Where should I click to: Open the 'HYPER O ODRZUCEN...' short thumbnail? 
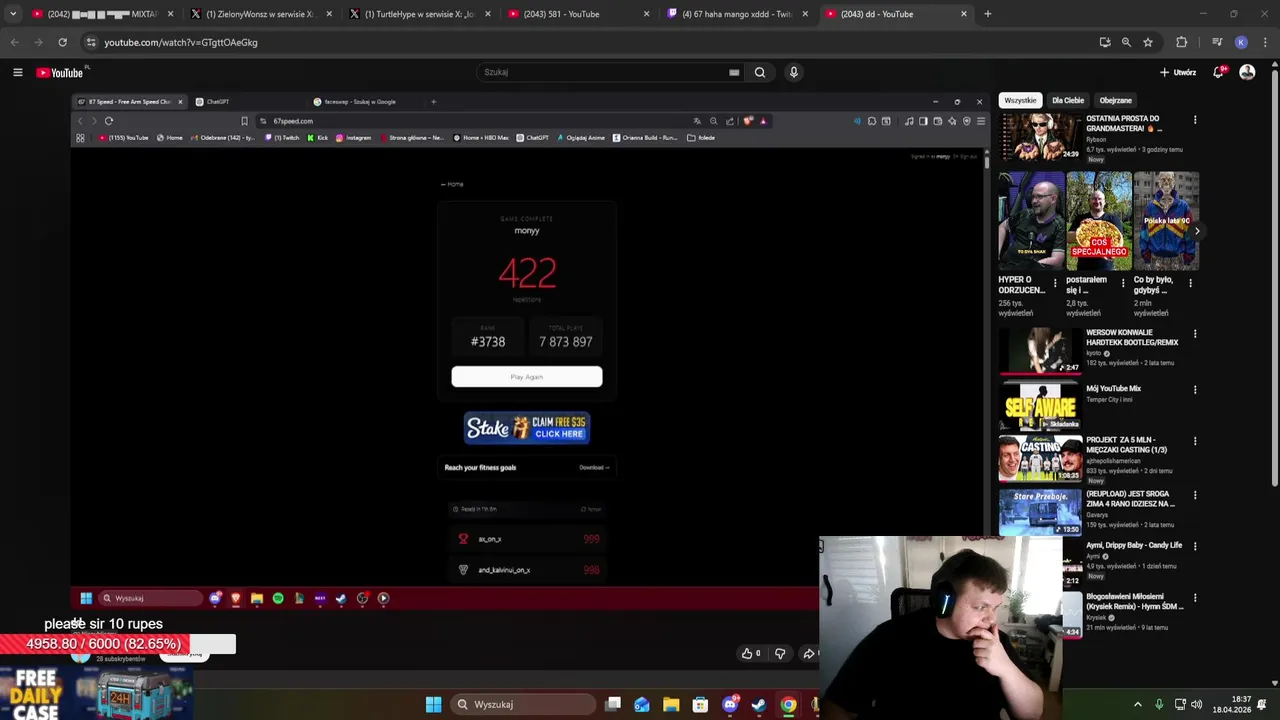click(1031, 220)
